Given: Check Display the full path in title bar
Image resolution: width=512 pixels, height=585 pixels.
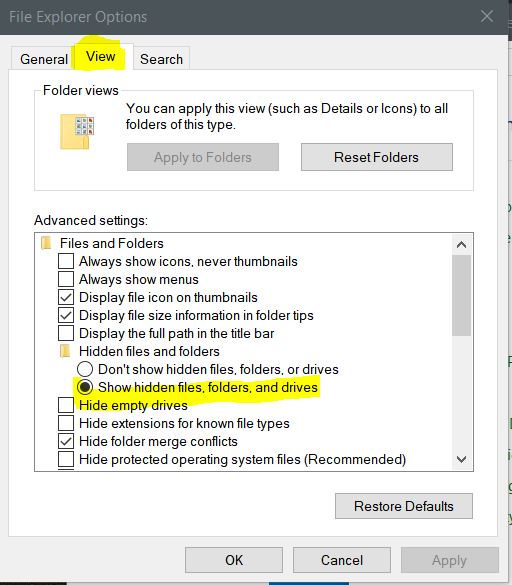Looking at the screenshot, I should coord(66,333).
